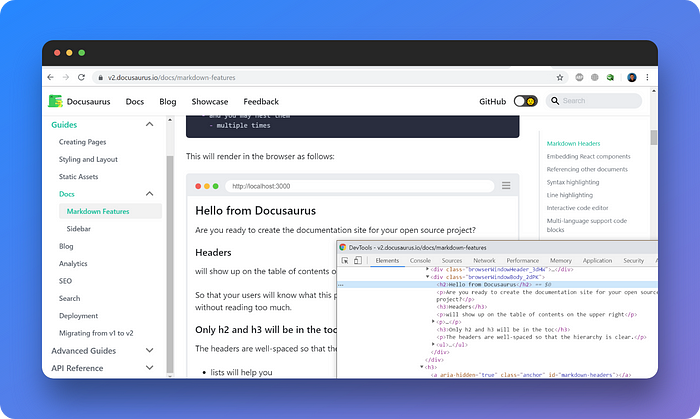Toggle the dark mode switch

click(x=525, y=101)
